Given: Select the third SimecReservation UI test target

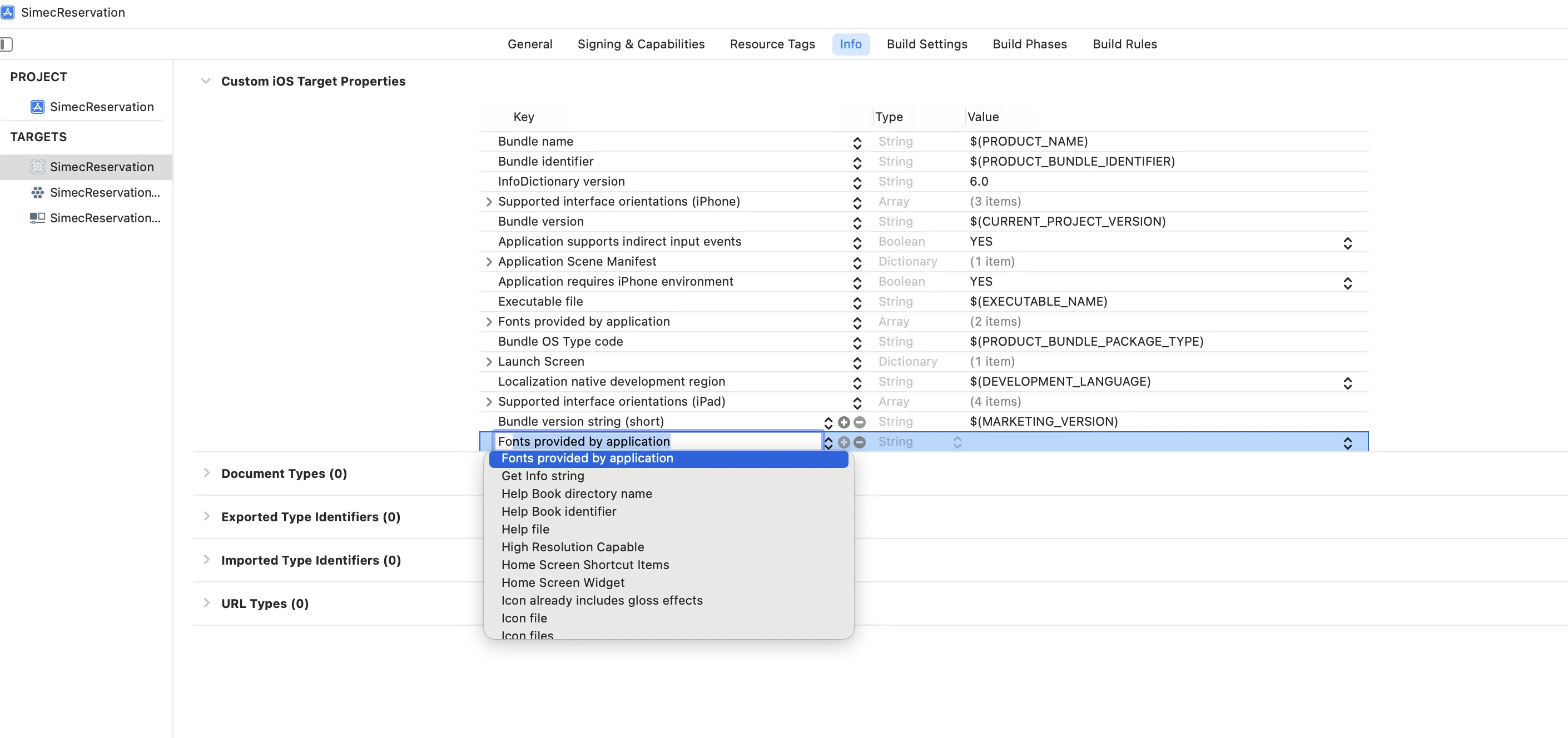Looking at the screenshot, I should [x=105, y=218].
